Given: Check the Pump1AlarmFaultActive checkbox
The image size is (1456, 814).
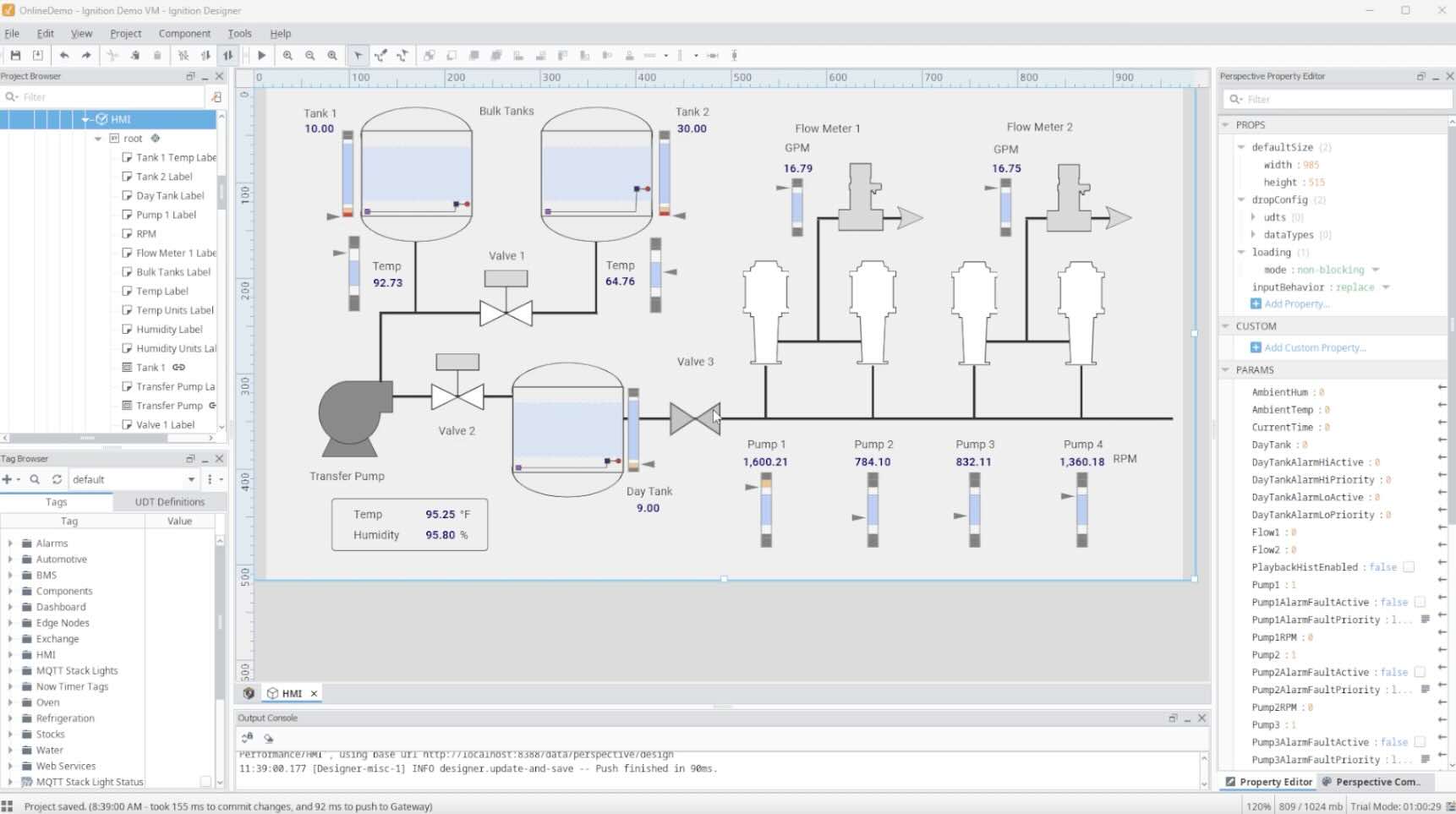Looking at the screenshot, I should tap(1420, 603).
